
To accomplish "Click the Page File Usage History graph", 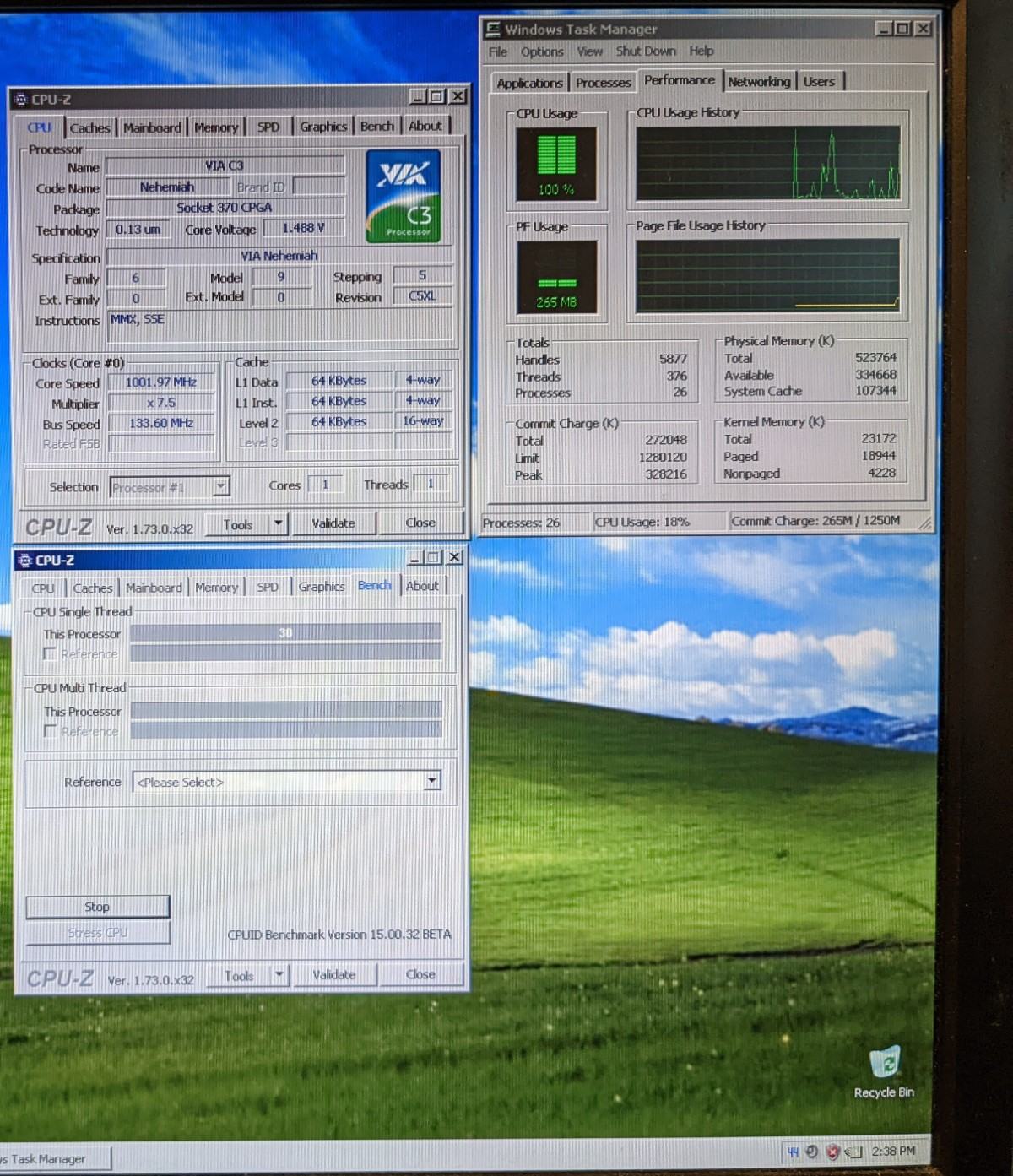I will click(767, 275).
